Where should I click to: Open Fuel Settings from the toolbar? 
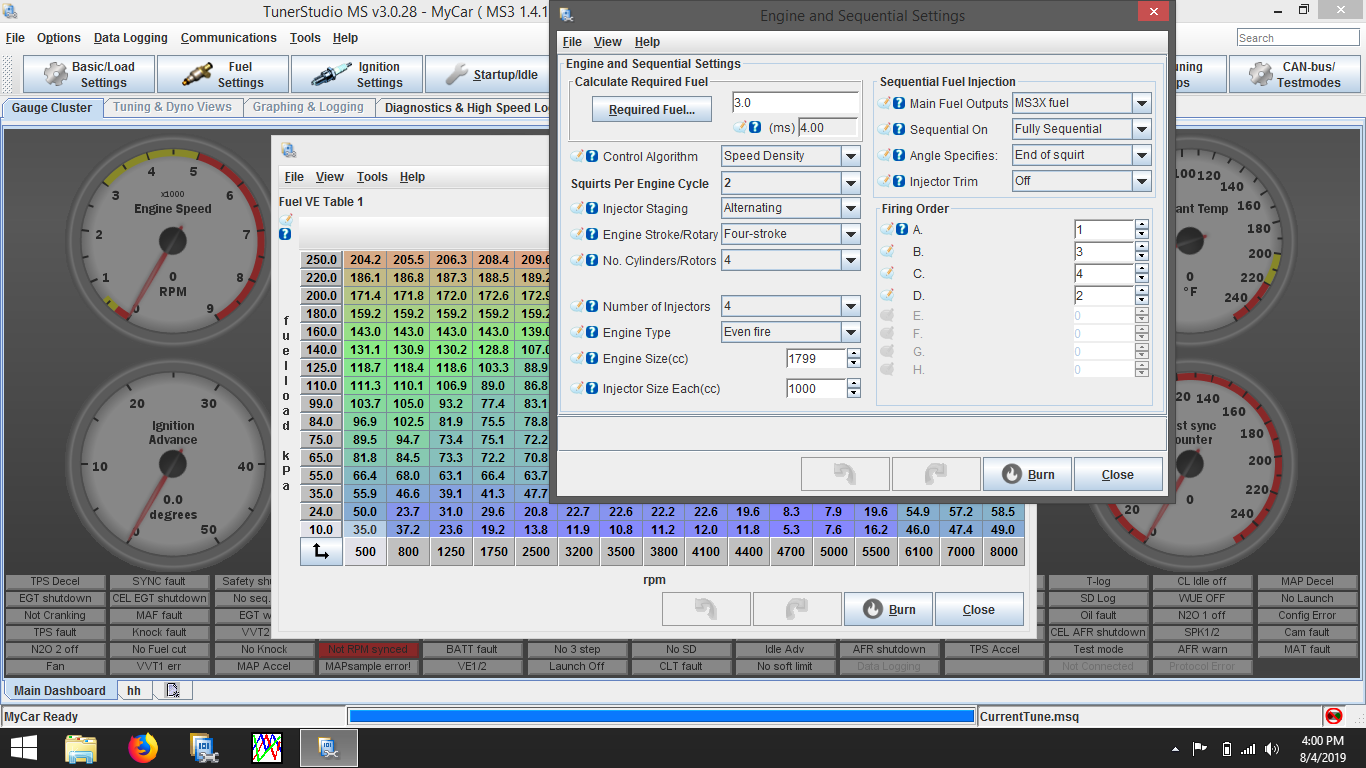point(222,73)
